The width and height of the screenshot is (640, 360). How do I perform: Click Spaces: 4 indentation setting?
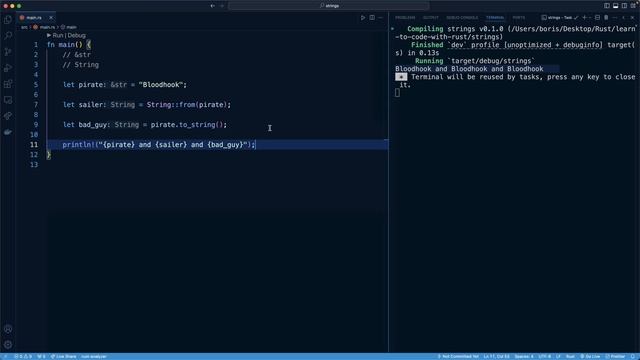524,356
